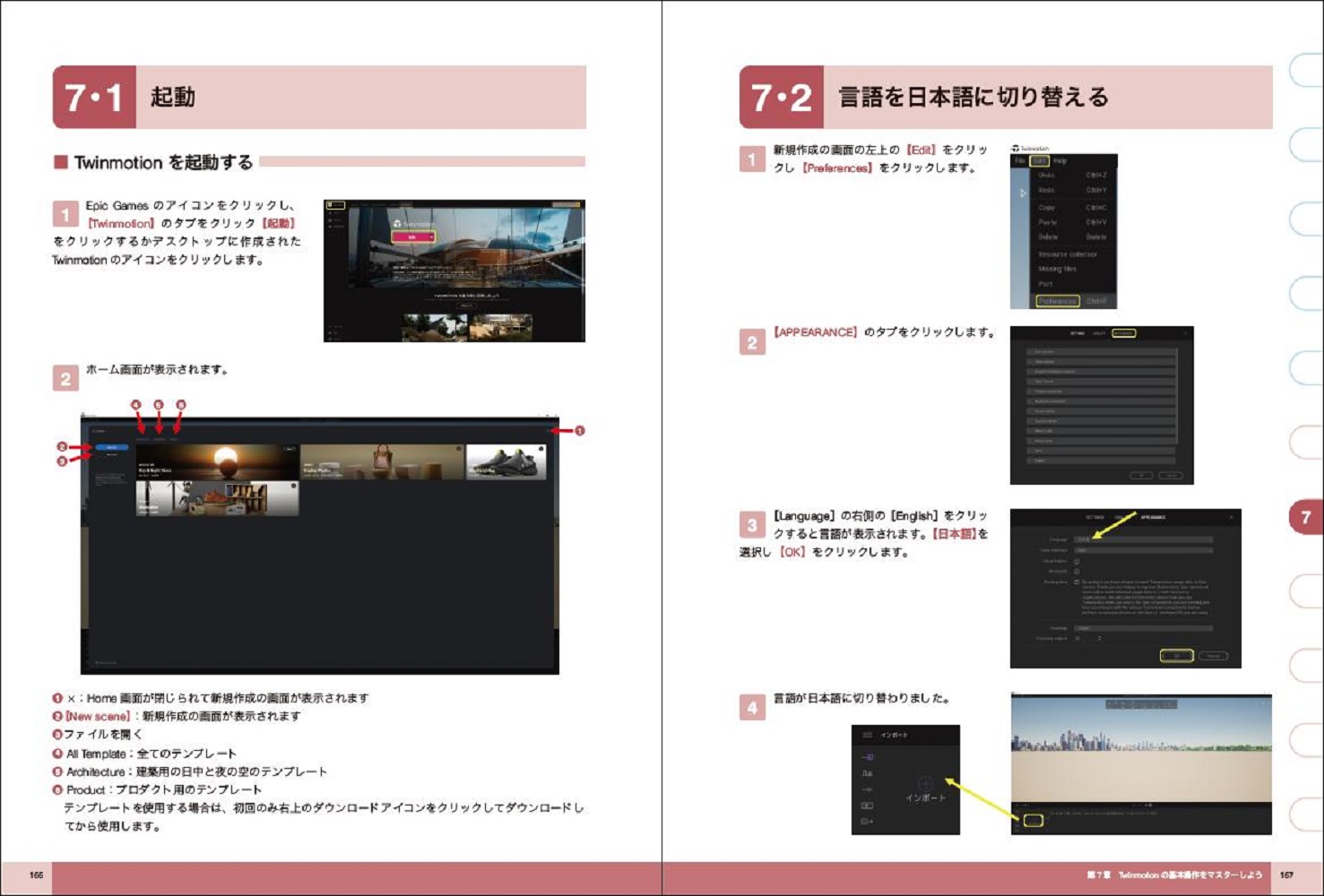Toggle the first checkbox in Appearance settings

pos(1077,561)
